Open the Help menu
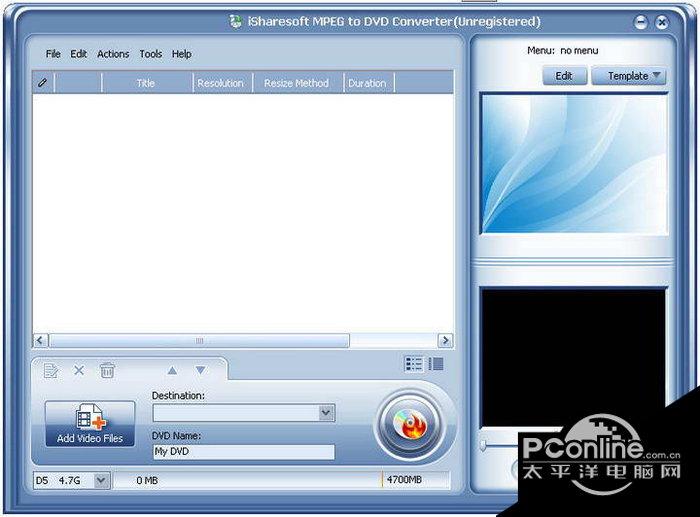 tap(181, 54)
